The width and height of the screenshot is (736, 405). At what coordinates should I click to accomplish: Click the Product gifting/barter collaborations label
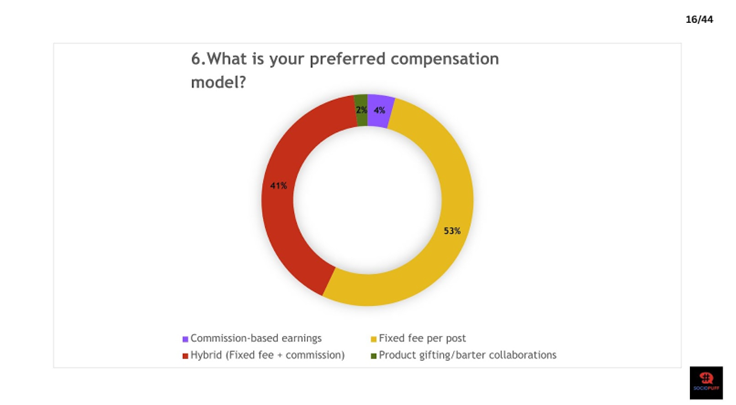click(x=468, y=355)
